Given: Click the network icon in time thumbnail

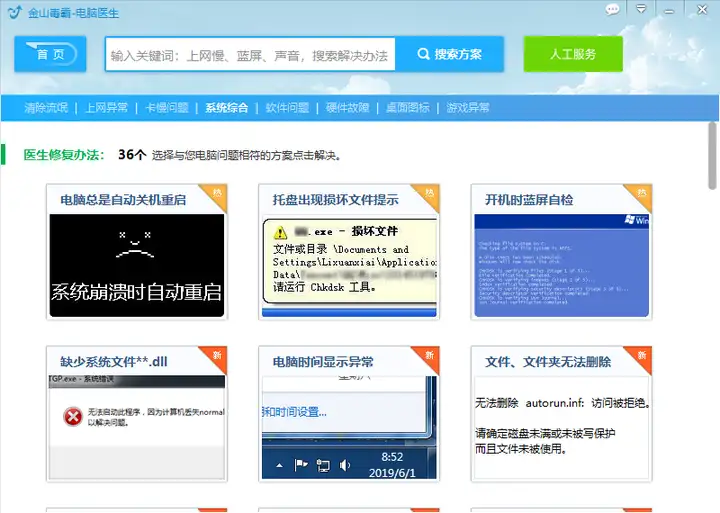Looking at the screenshot, I should click(323, 466).
